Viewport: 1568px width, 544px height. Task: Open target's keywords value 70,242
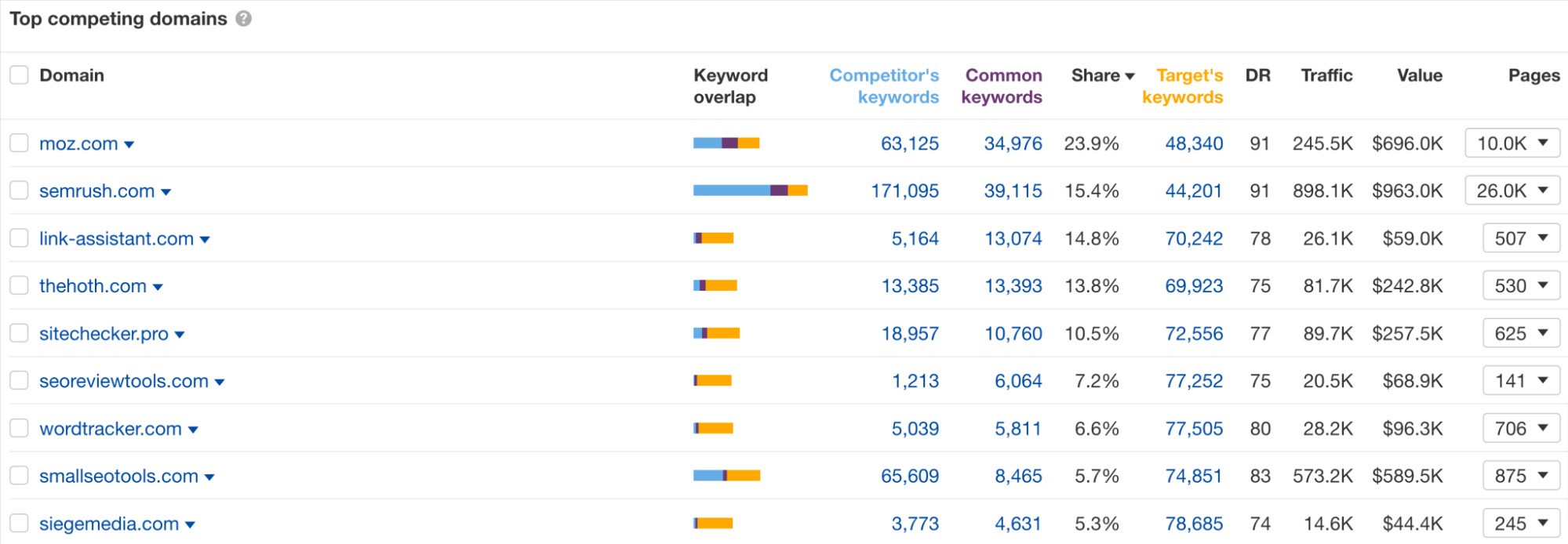tap(1194, 239)
